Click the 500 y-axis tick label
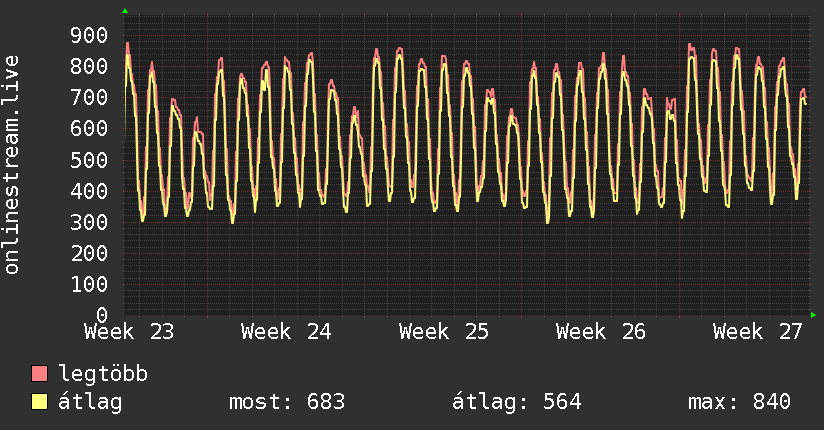The width and height of the screenshot is (824, 430). pos(89,160)
